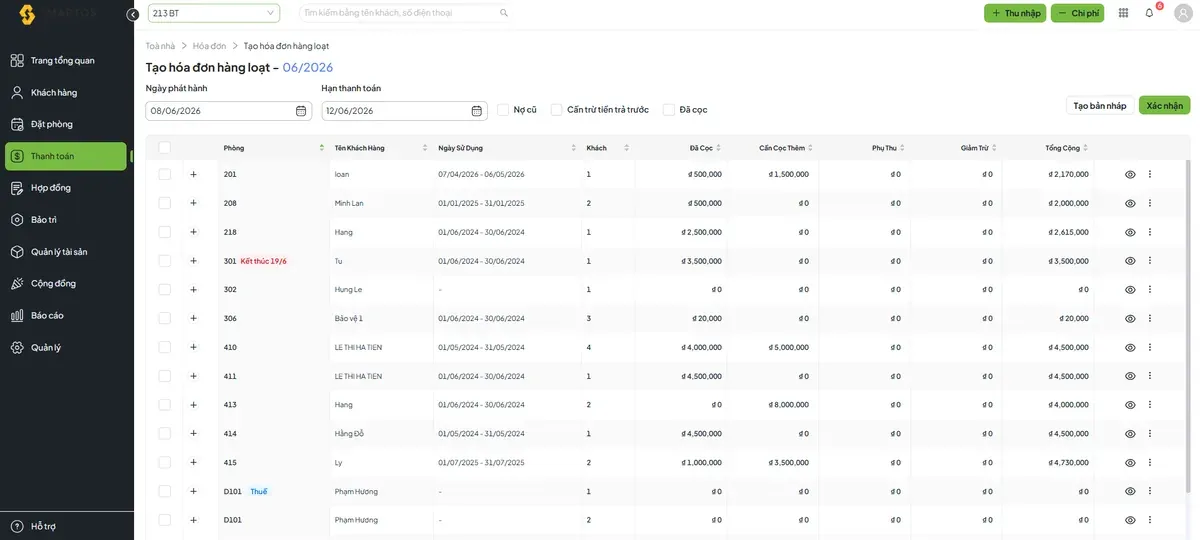
Task: Click the eye icon for room 201
Action: pos(1130,174)
